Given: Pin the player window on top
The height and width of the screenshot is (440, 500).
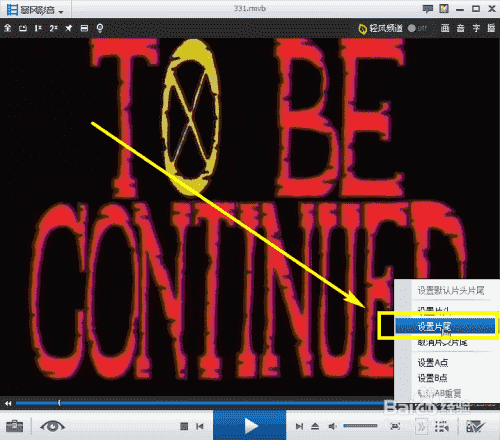Looking at the screenshot, I should pyautogui.click(x=69, y=28).
